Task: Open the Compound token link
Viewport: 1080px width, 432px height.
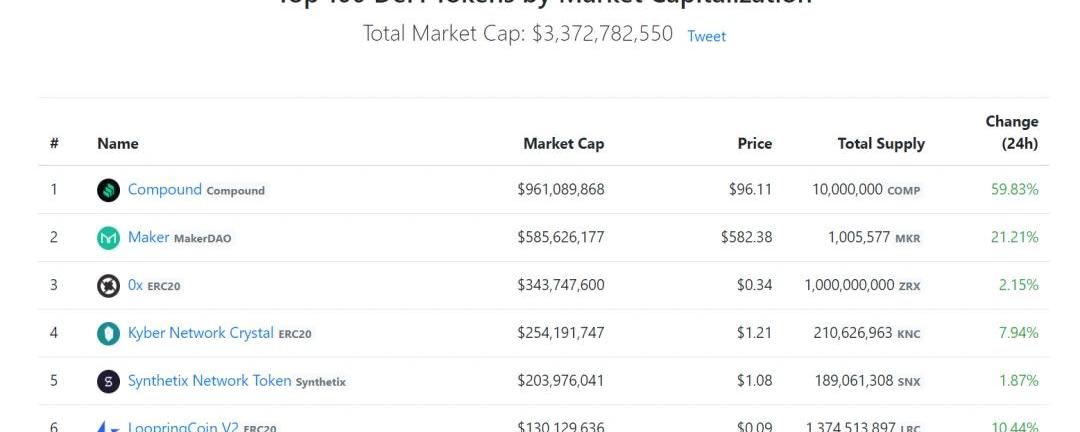Action: [165, 189]
